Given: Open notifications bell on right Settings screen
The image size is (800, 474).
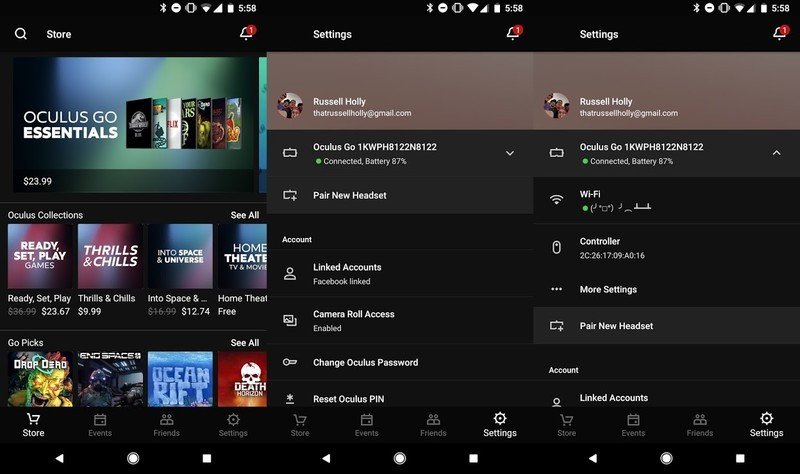Looking at the screenshot, I should [780, 33].
